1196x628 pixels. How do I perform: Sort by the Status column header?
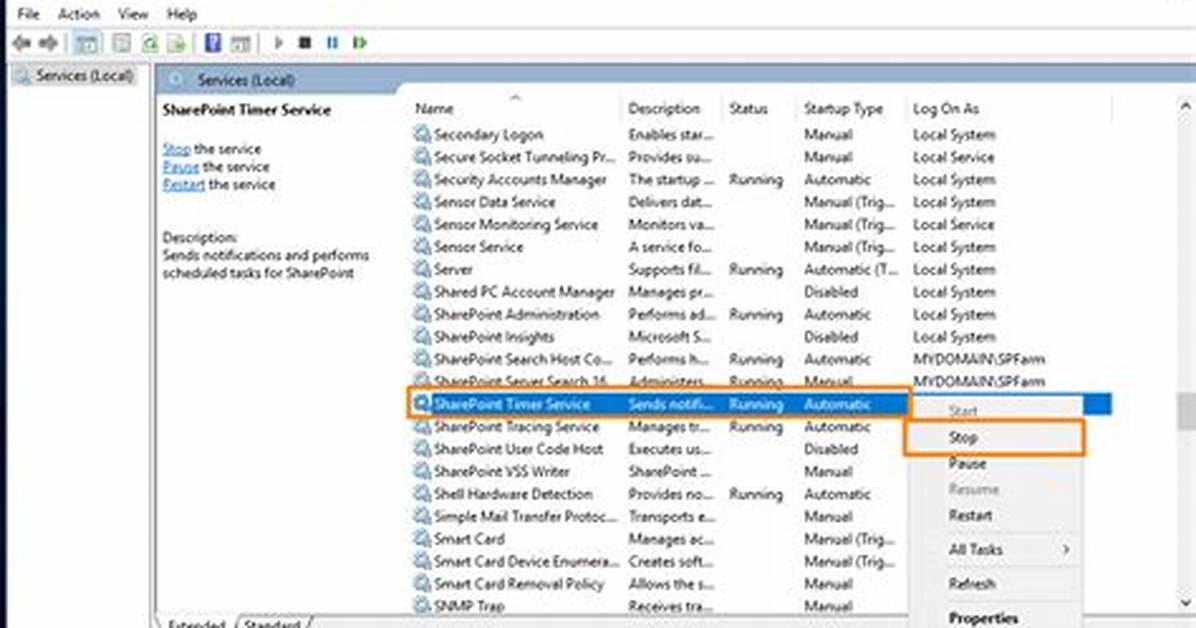coord(760,109)
